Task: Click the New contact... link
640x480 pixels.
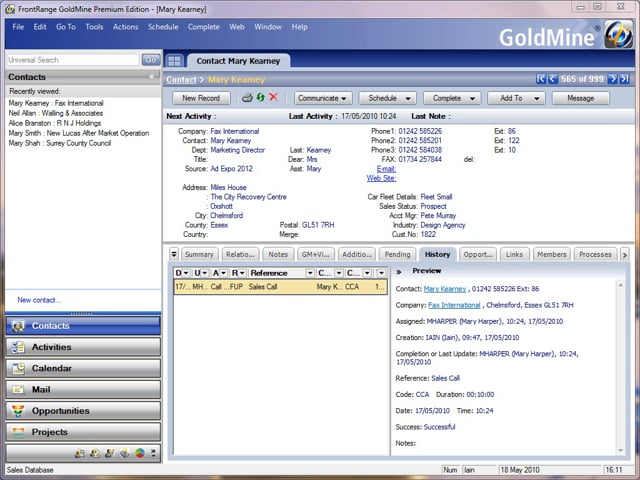Action: [39, 300]
